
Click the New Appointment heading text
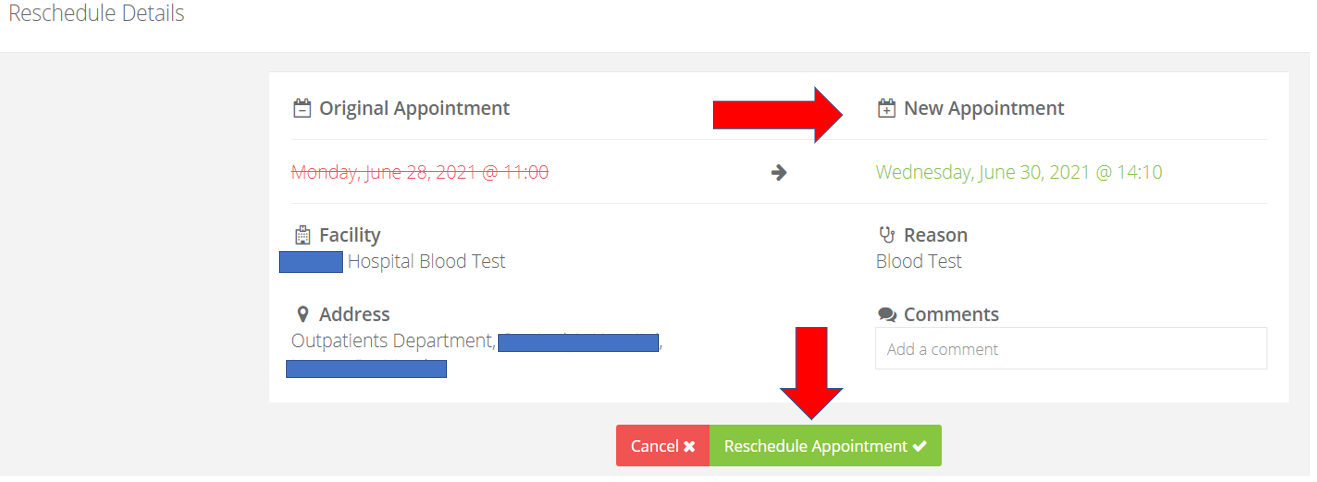click(x=984, y=108)
